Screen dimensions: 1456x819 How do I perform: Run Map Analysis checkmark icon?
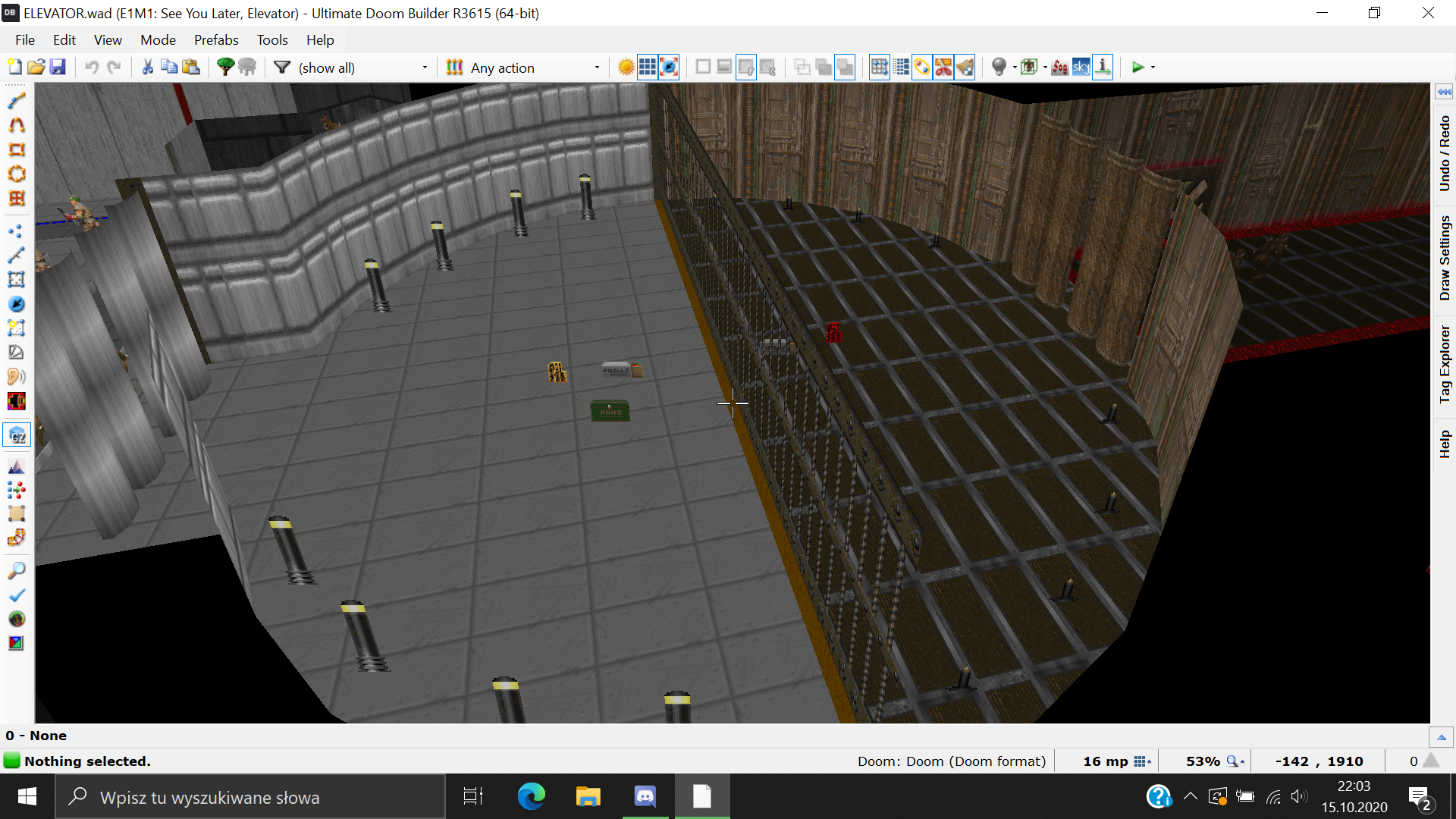pyautogui.click(x=17, y=595)
